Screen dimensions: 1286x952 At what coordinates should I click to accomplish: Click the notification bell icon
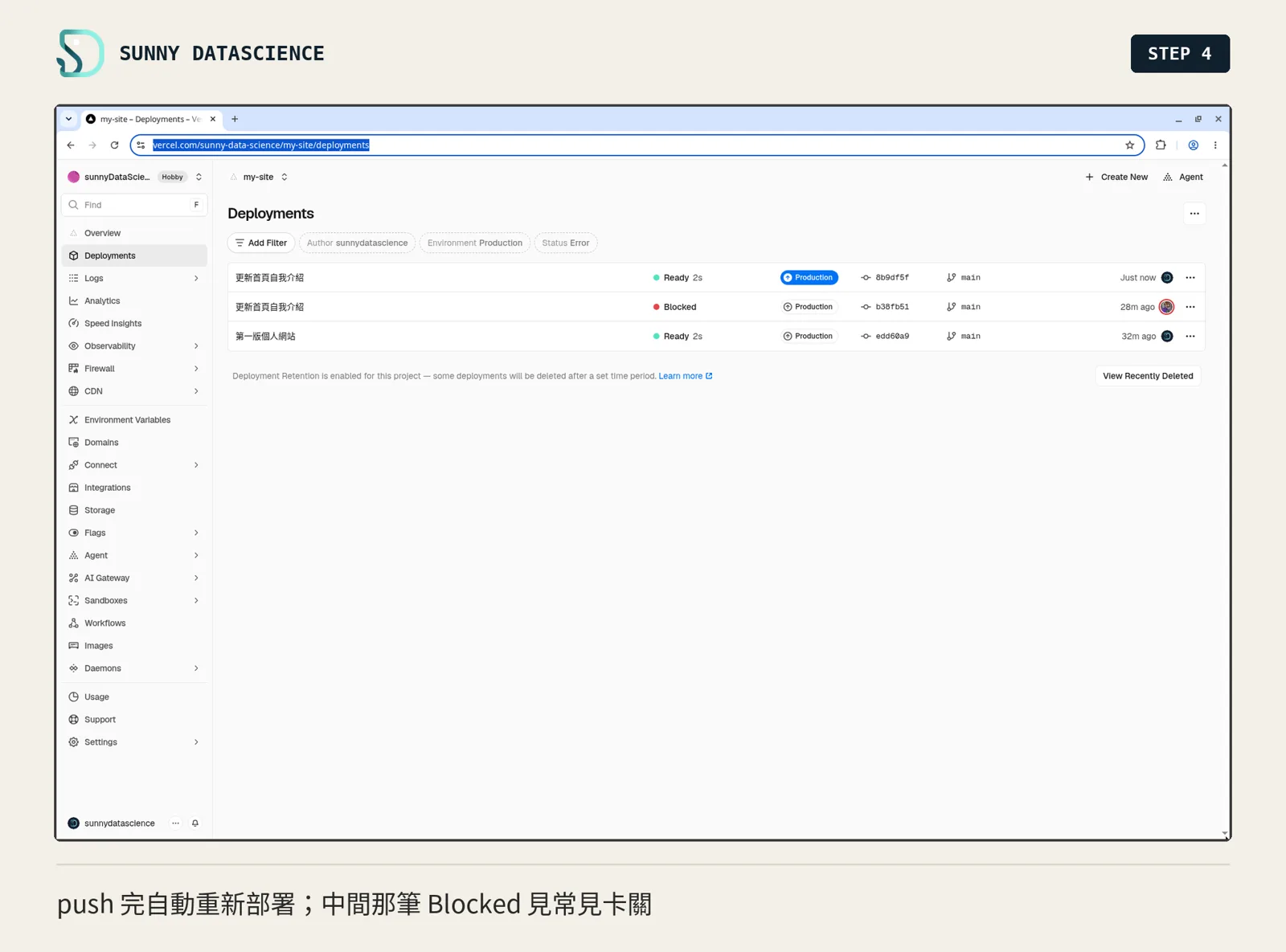point(195,823)
